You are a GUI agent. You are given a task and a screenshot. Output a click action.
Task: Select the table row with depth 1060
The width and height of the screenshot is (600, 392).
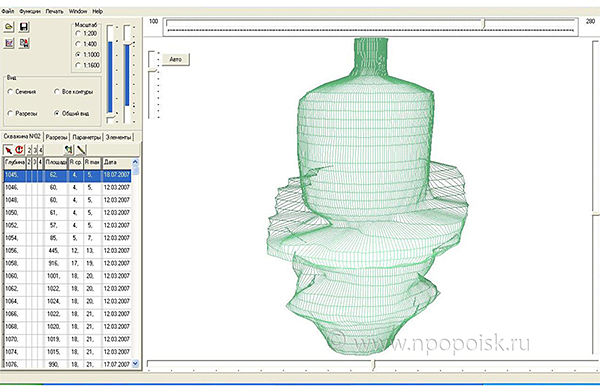tap(67, 276)
